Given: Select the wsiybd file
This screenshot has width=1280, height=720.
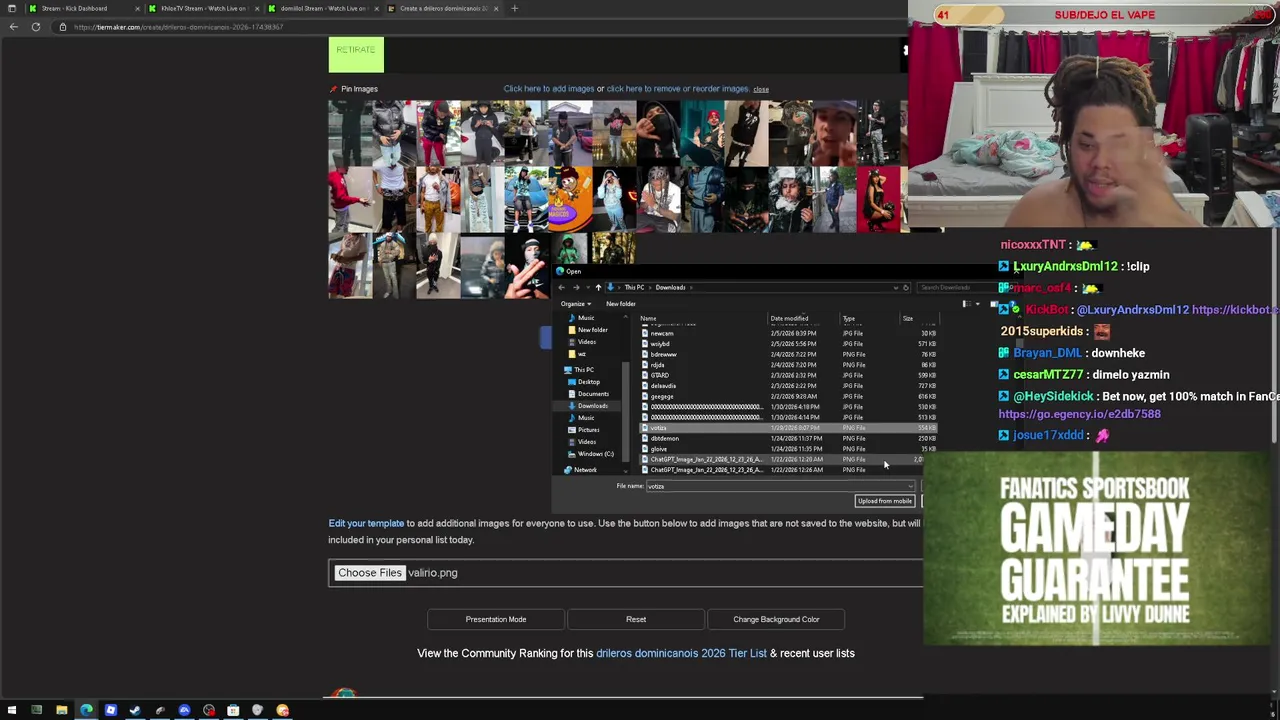Looking at the screenshot, I should tap(788, 344).
